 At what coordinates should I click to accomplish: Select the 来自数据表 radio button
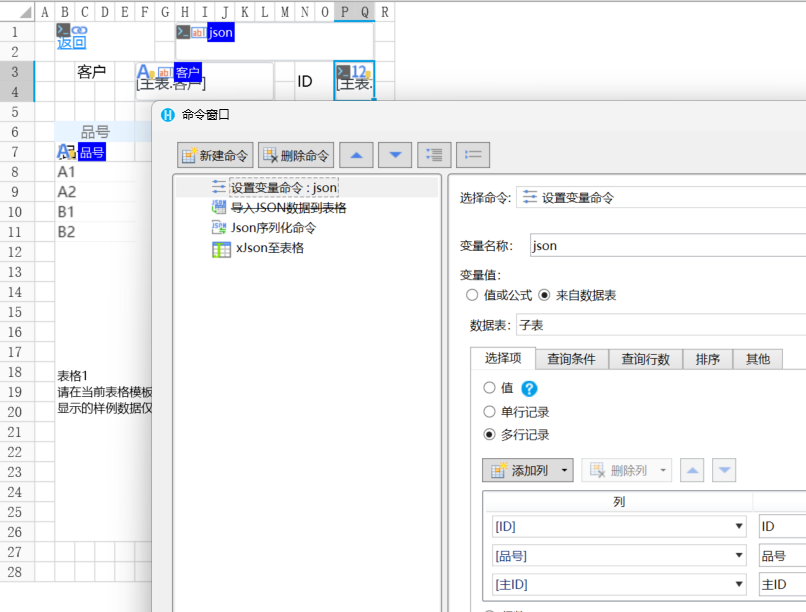[544, 295]
